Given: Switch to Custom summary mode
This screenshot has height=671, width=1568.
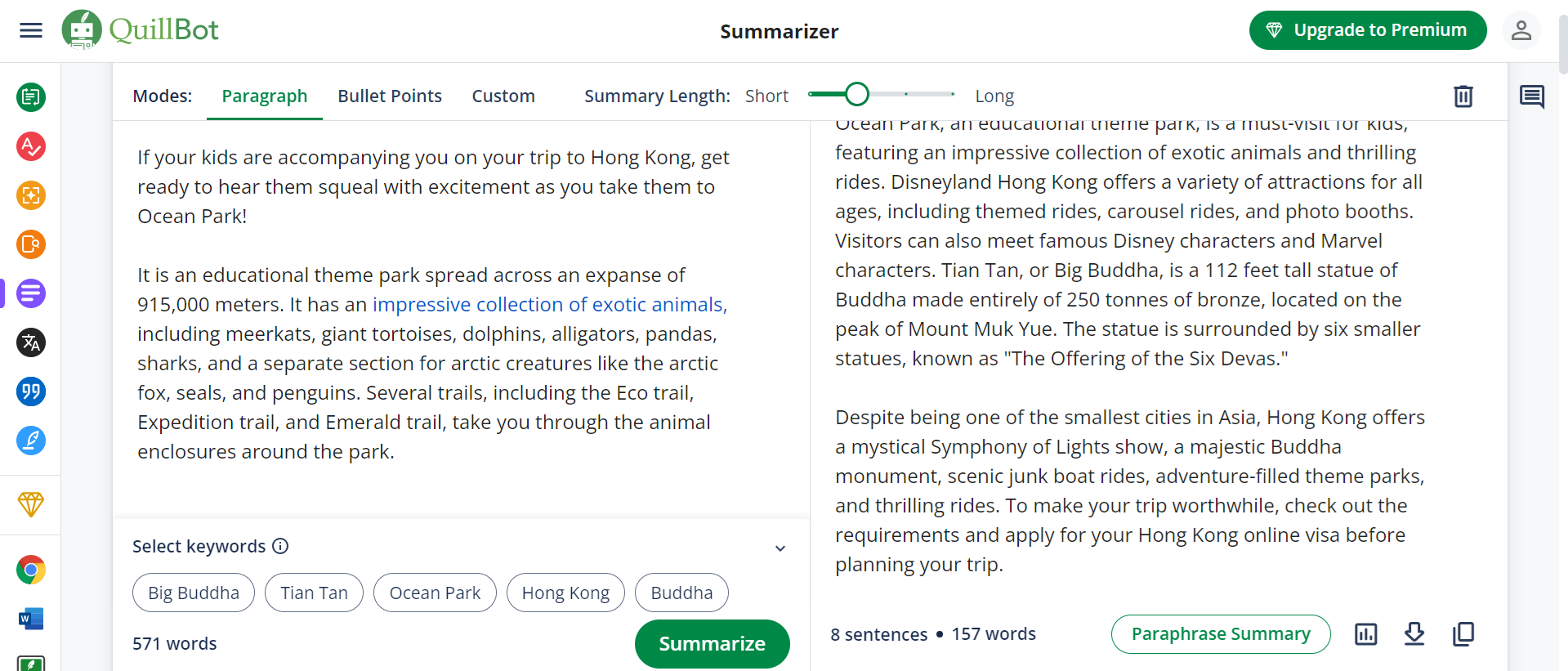Looking at the screenshot, I should point(503,96).
